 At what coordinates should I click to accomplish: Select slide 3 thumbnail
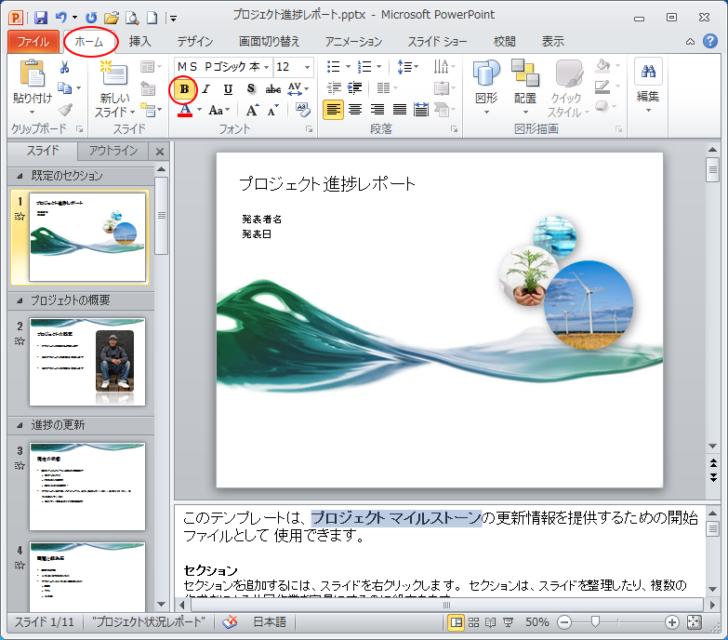(x=87, y=486)
